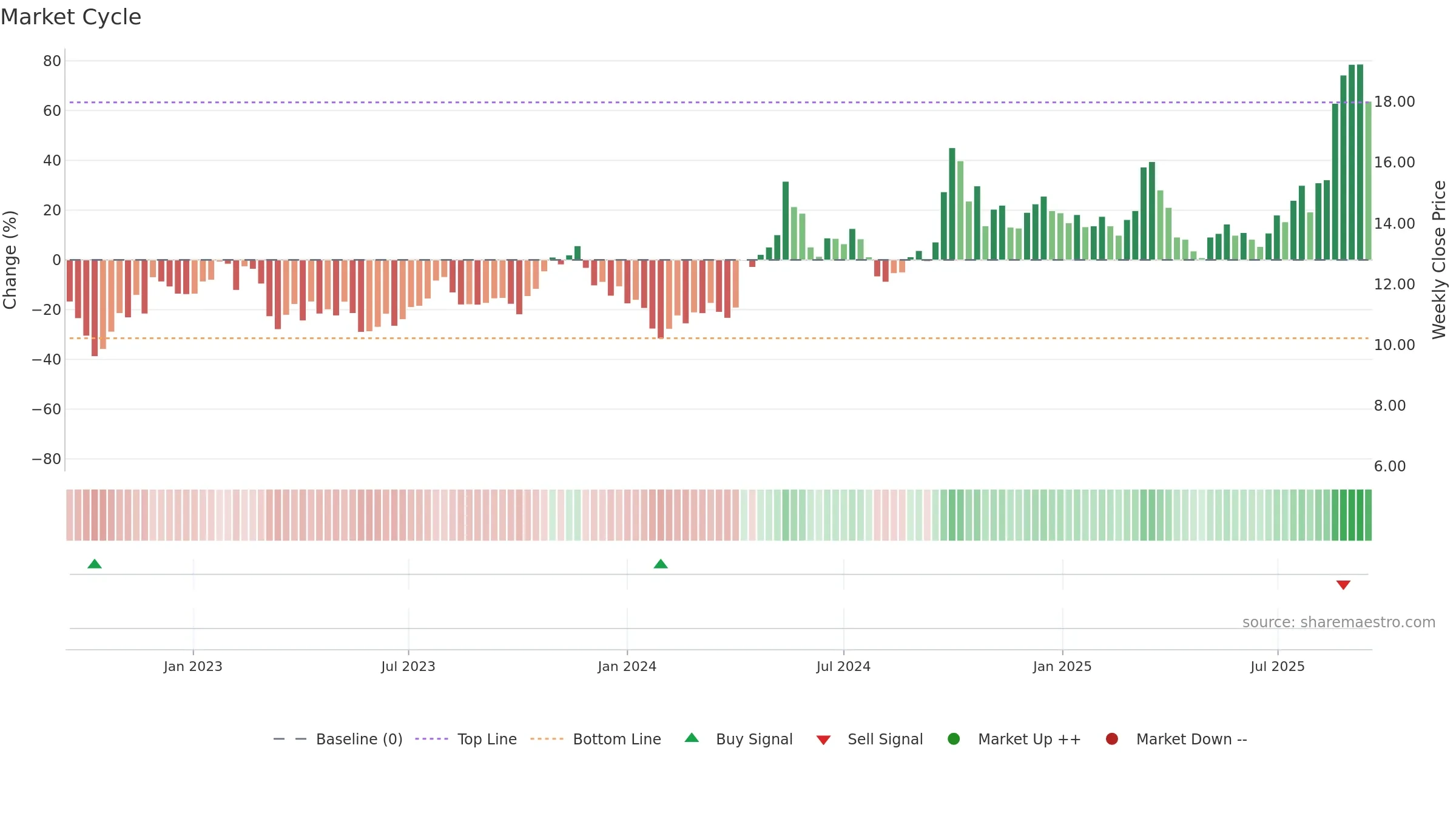Select the buy signal marker after Jan 2024
This screenshot has width=1456, height=819.
661,564
